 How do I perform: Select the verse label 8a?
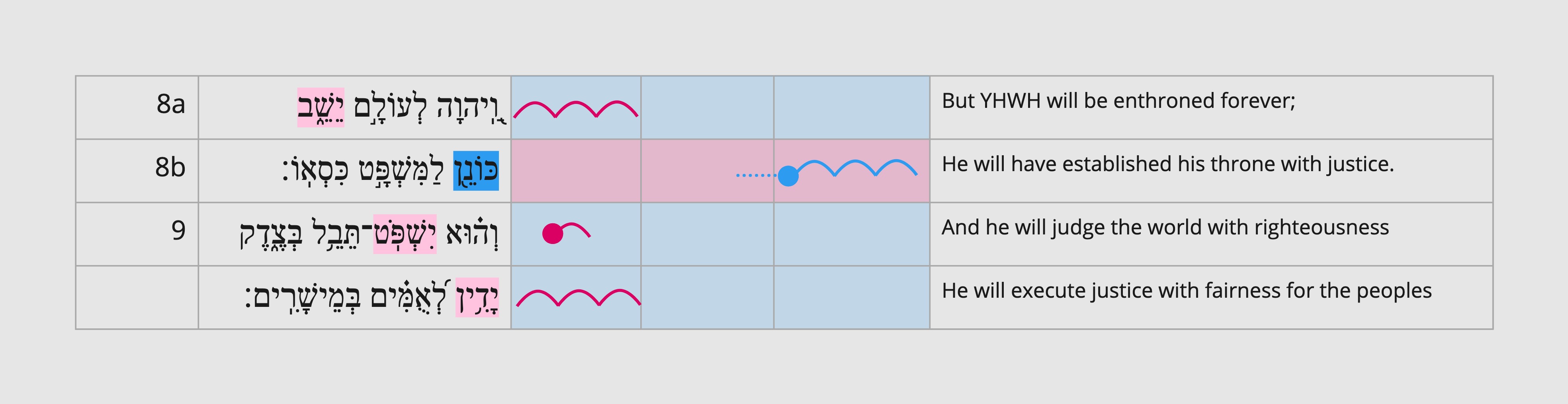click(170, 104)
